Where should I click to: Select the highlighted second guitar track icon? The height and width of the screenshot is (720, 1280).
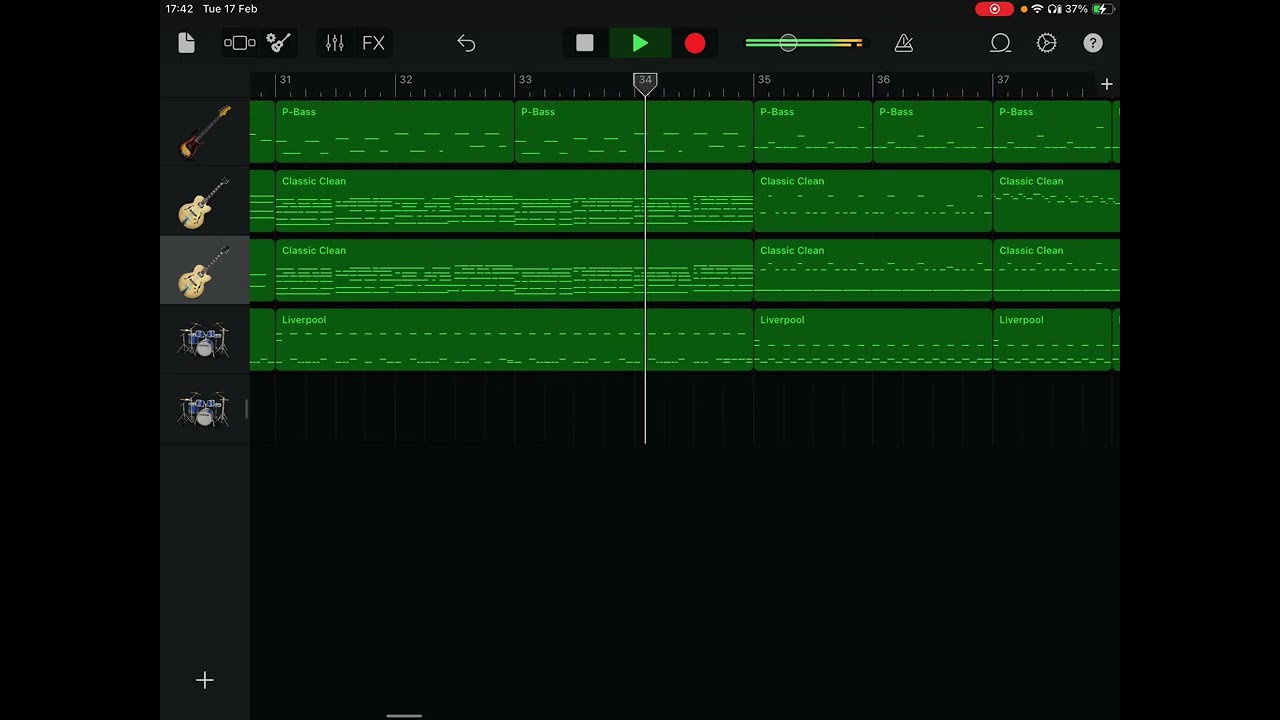point(204,270)
